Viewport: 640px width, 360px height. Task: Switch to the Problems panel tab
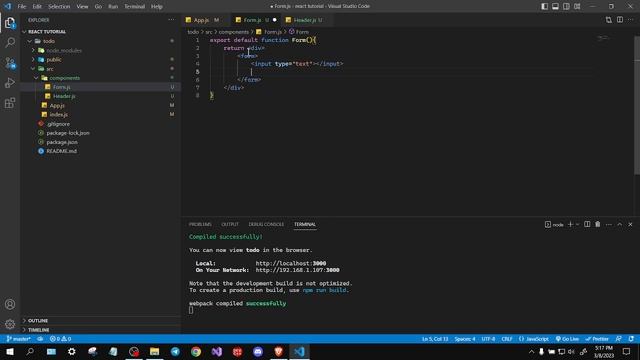200,224
